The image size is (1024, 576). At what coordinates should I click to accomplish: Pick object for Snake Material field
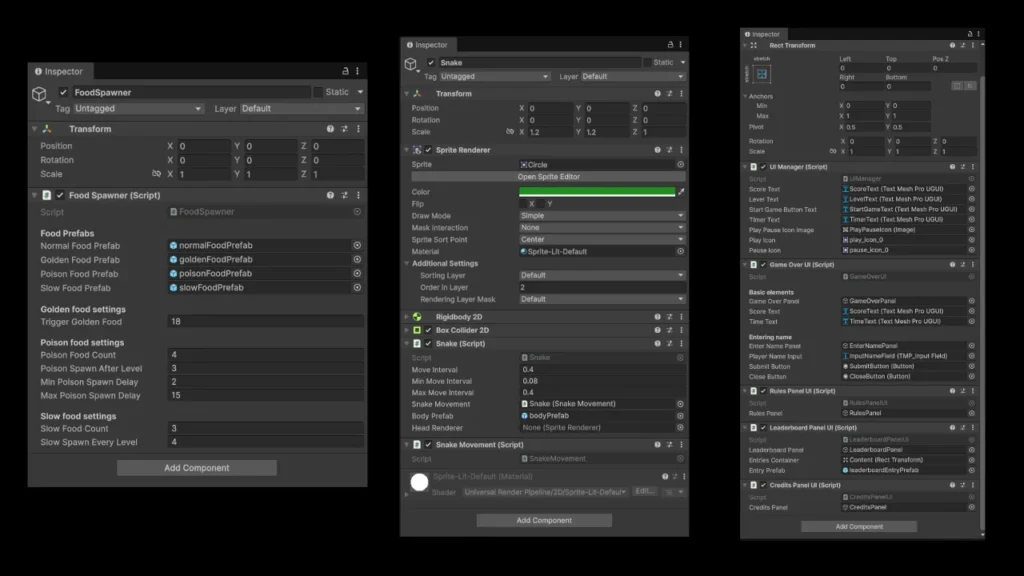[x=680, y=251]
